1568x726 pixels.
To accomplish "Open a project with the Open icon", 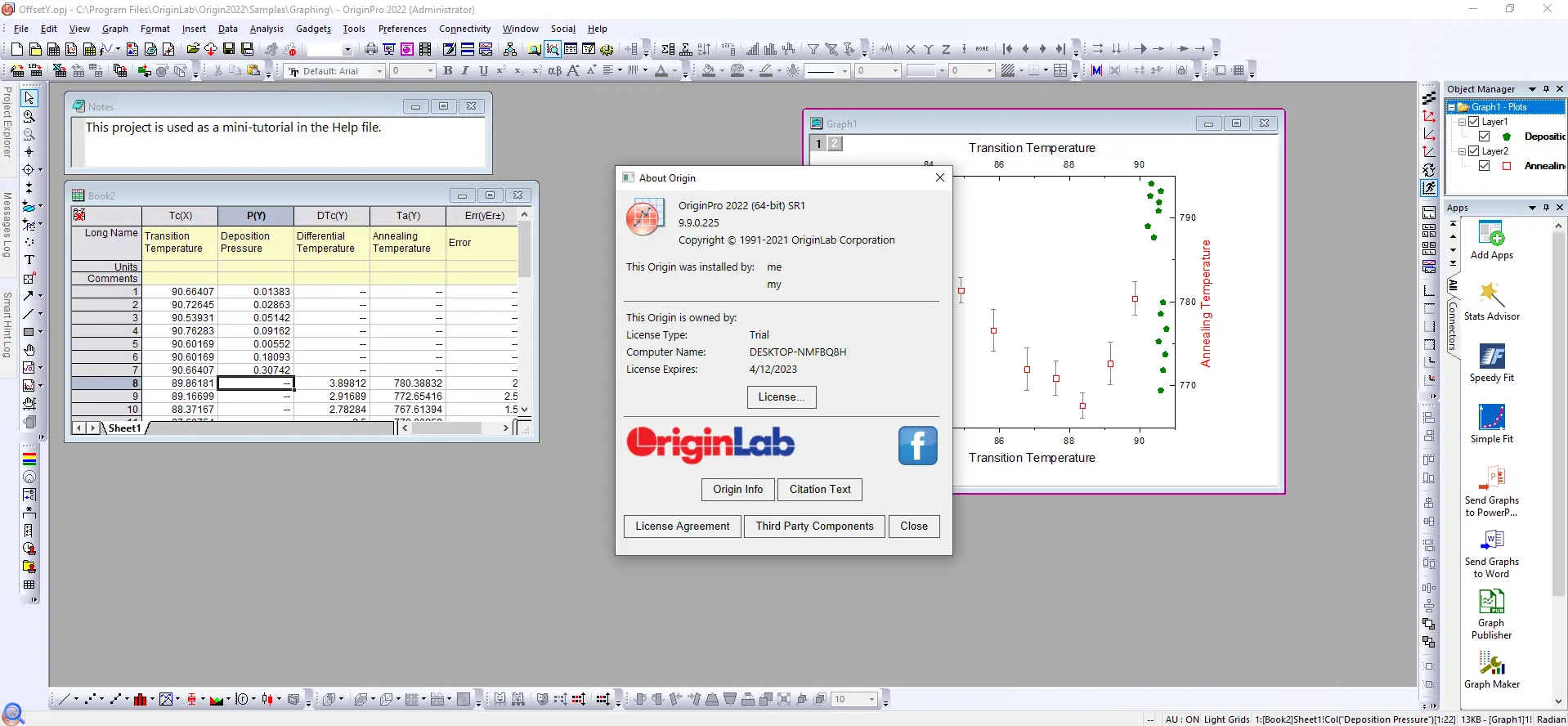I will pyautogui.click(x=193, y=49).
